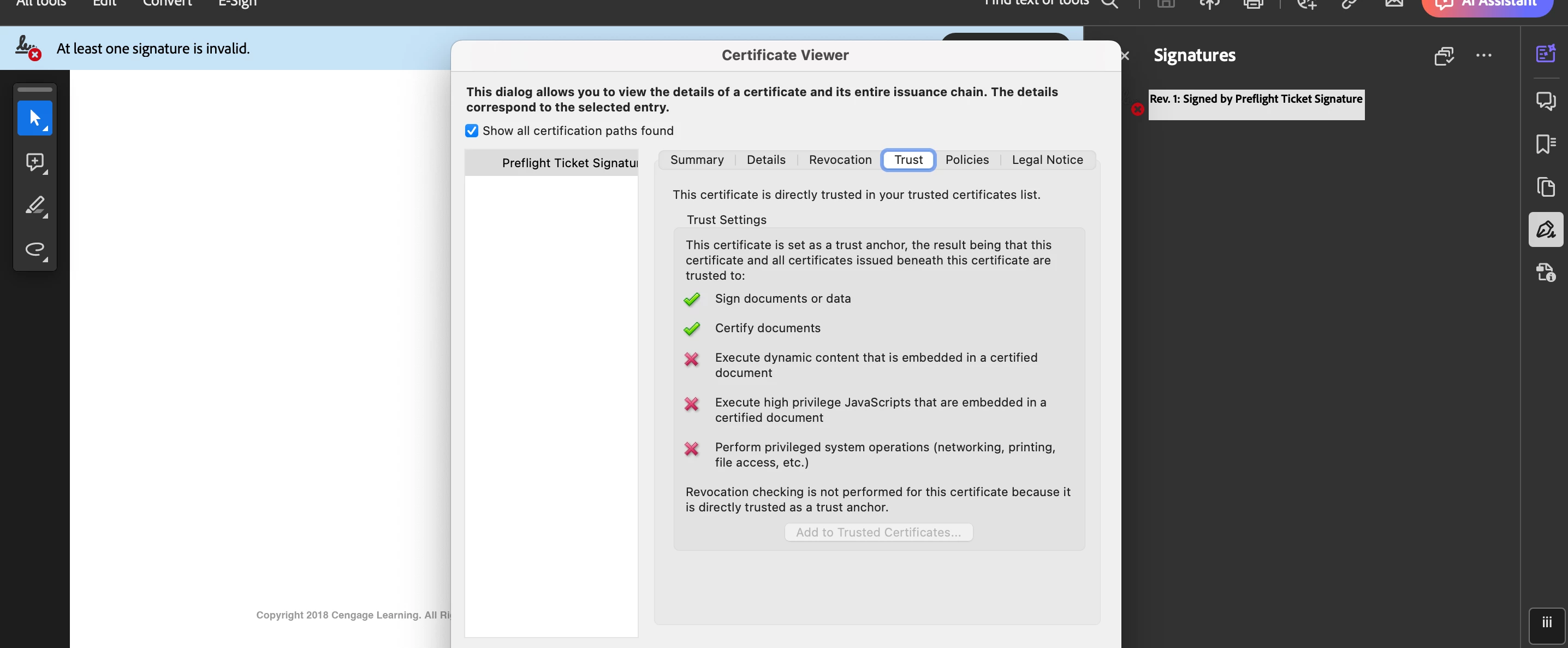Close the Signatures panel

1125,56
